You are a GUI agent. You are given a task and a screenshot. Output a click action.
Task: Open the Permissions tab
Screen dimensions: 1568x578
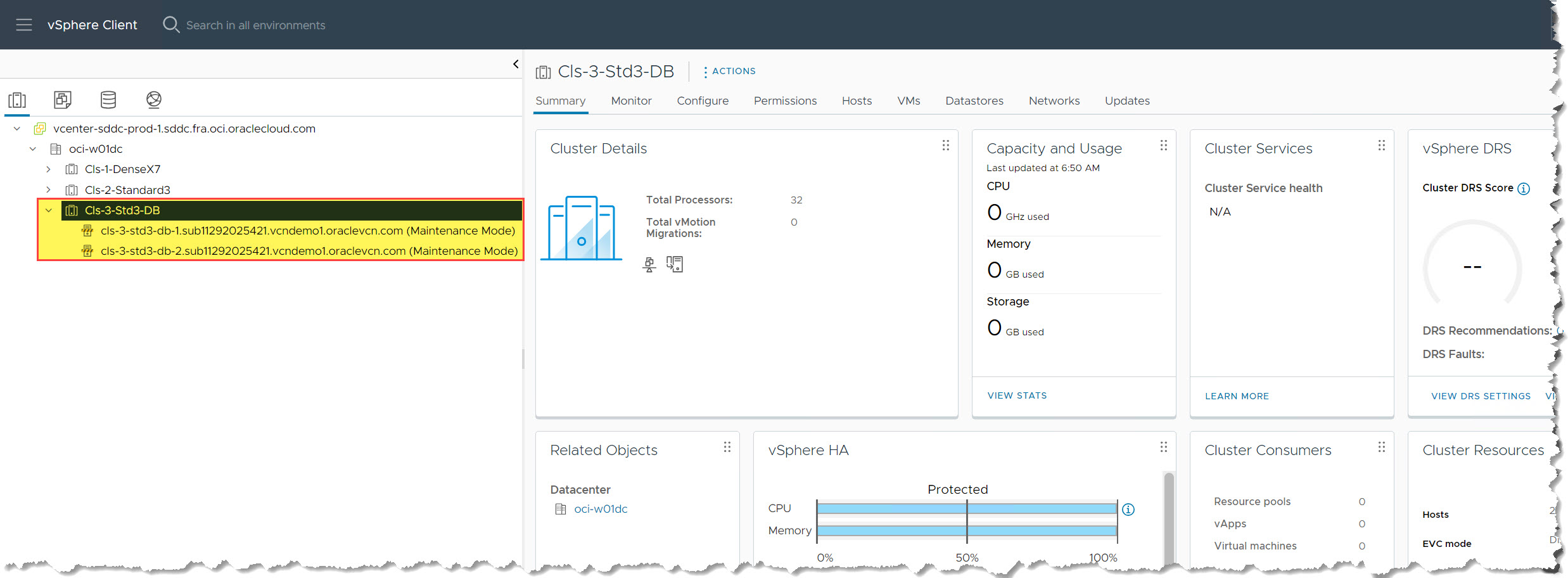pos(785,101)
